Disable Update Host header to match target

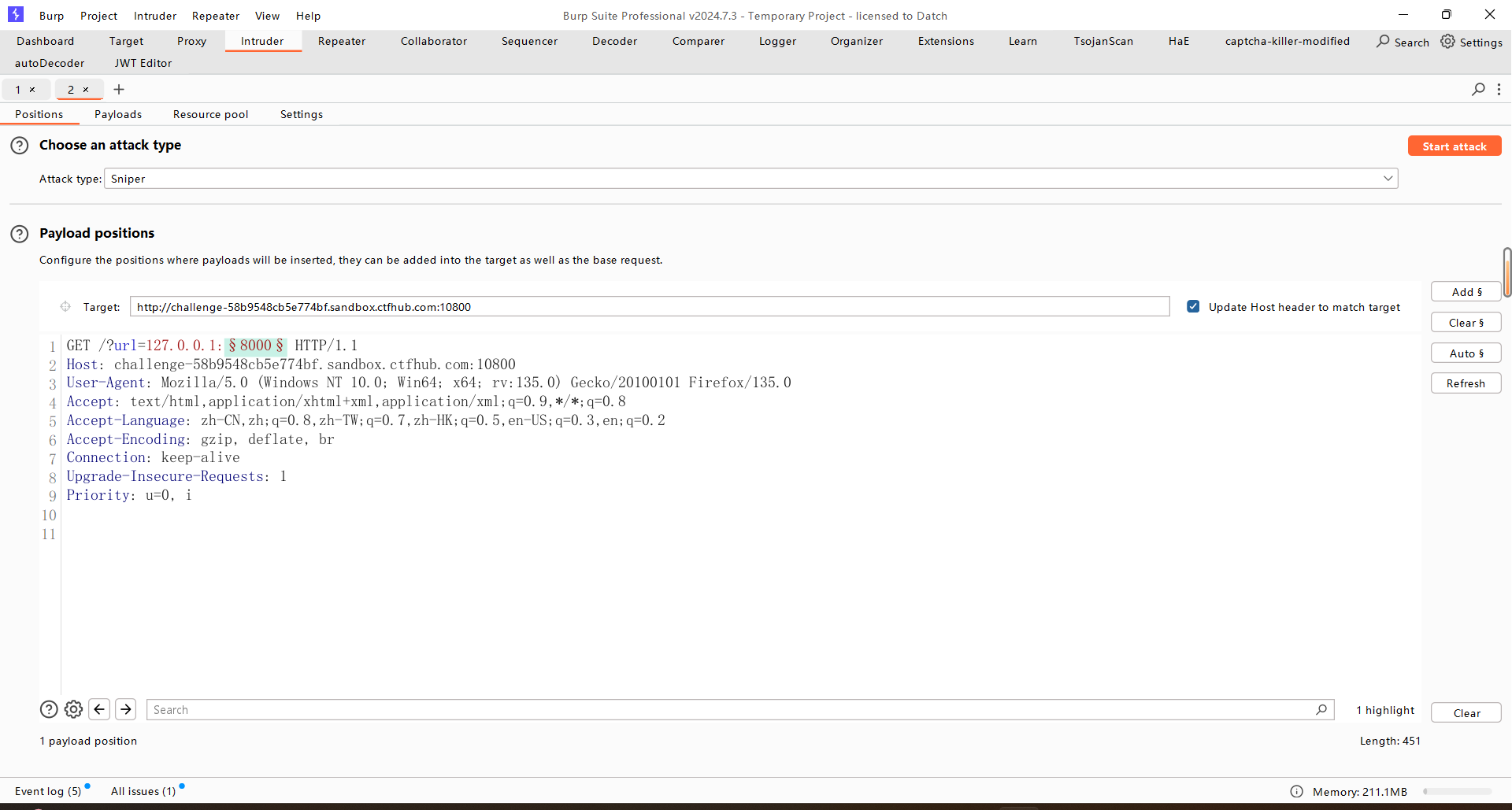[x=1194, y=306]
